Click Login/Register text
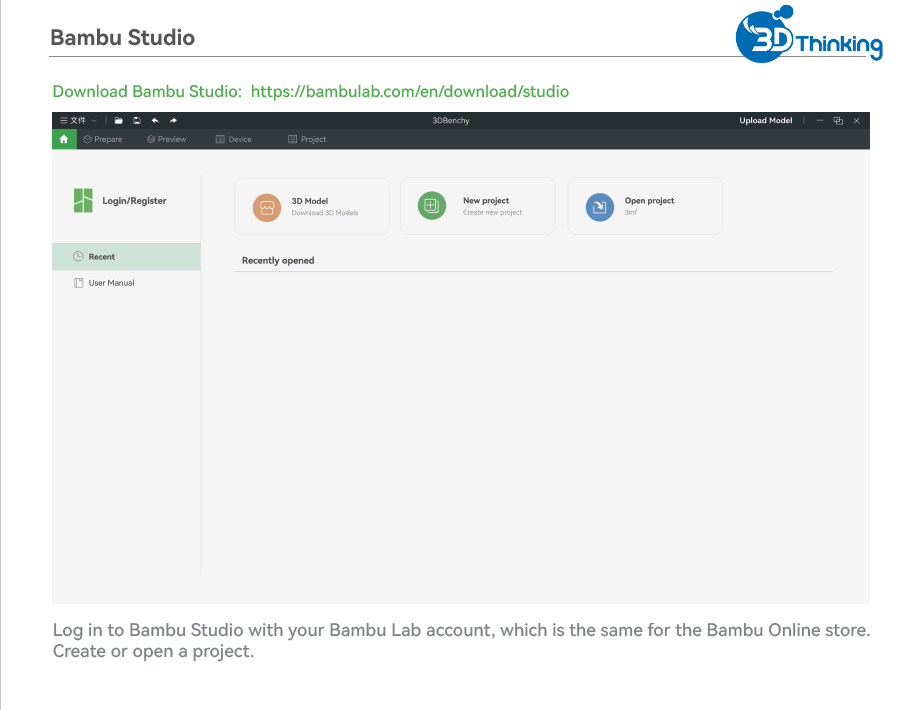 click(x=135, y=200)
